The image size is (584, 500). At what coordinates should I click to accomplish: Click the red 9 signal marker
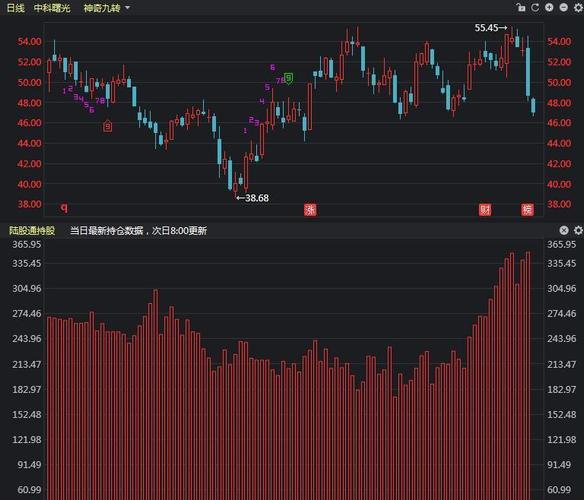click(x=108, y=126)
